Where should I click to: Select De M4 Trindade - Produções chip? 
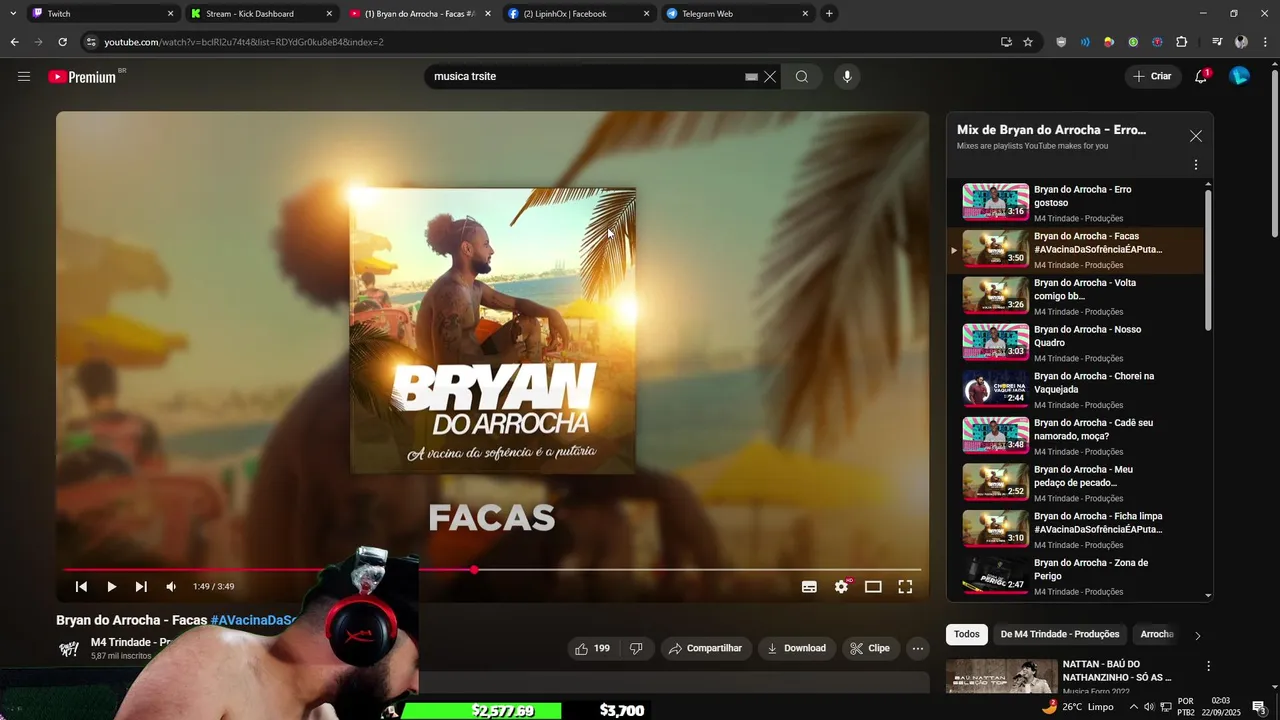(1060, 634)
